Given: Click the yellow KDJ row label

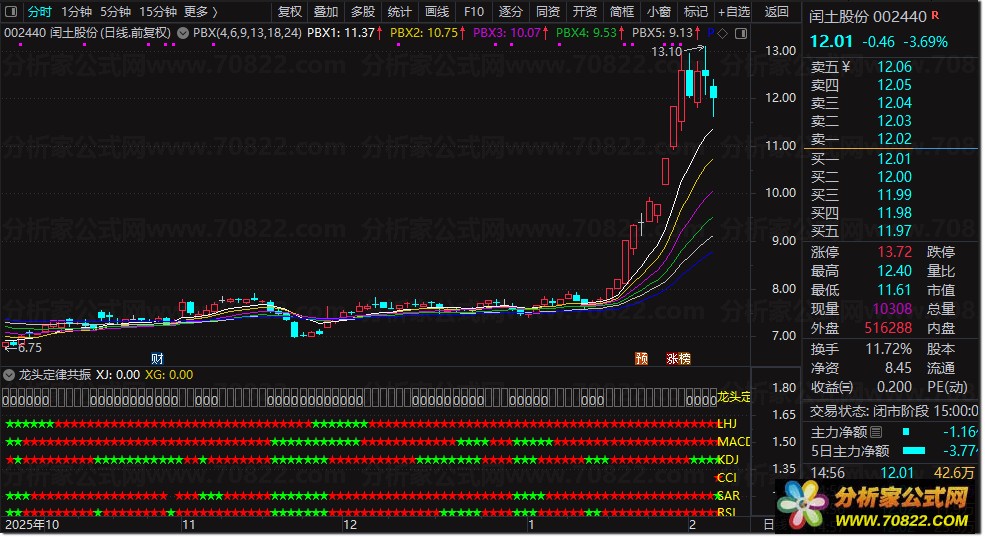Looking at the screenshot, I should point(728,460).
